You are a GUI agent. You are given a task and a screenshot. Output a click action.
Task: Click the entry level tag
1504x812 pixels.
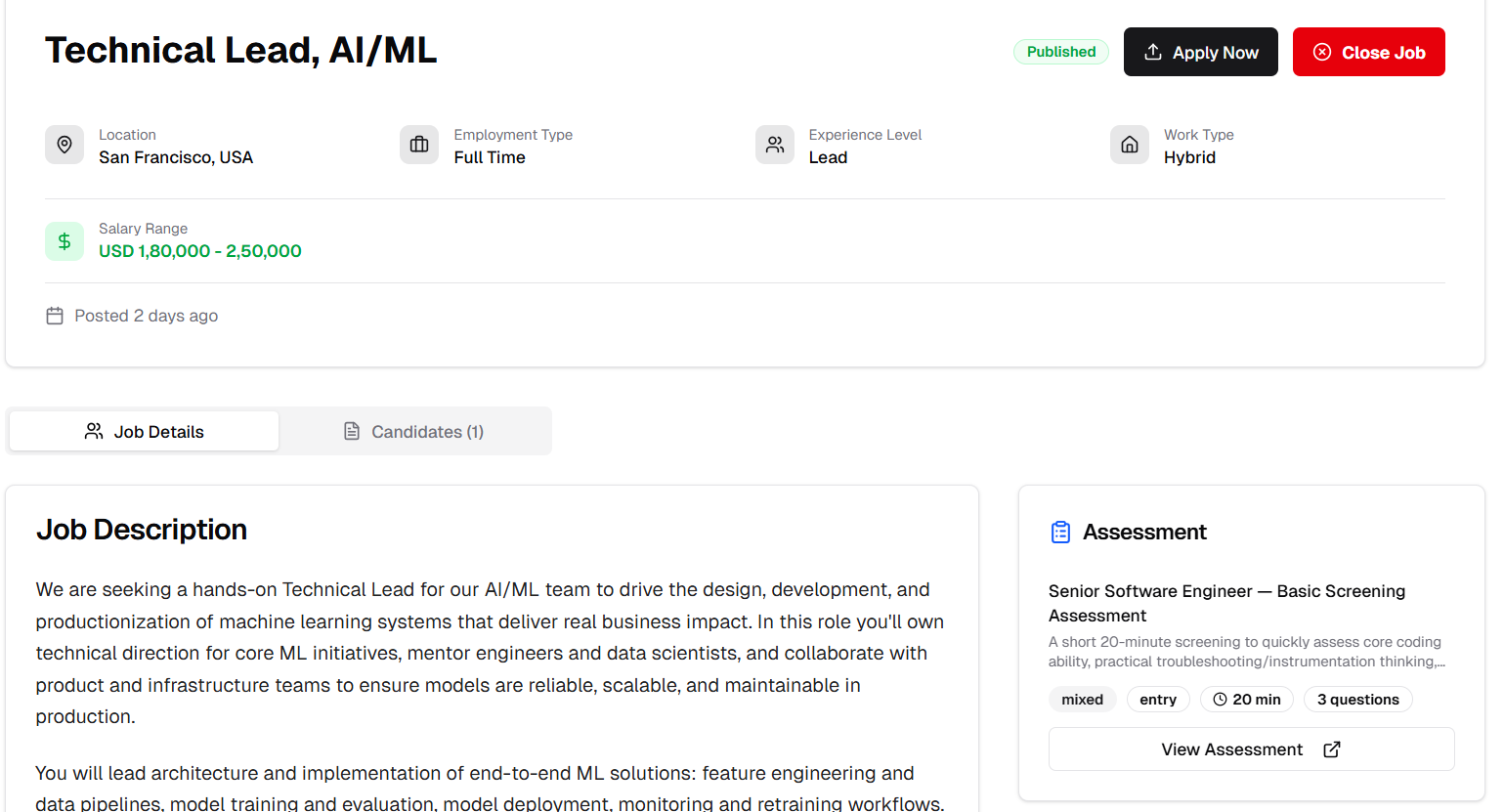point(1158,699)
